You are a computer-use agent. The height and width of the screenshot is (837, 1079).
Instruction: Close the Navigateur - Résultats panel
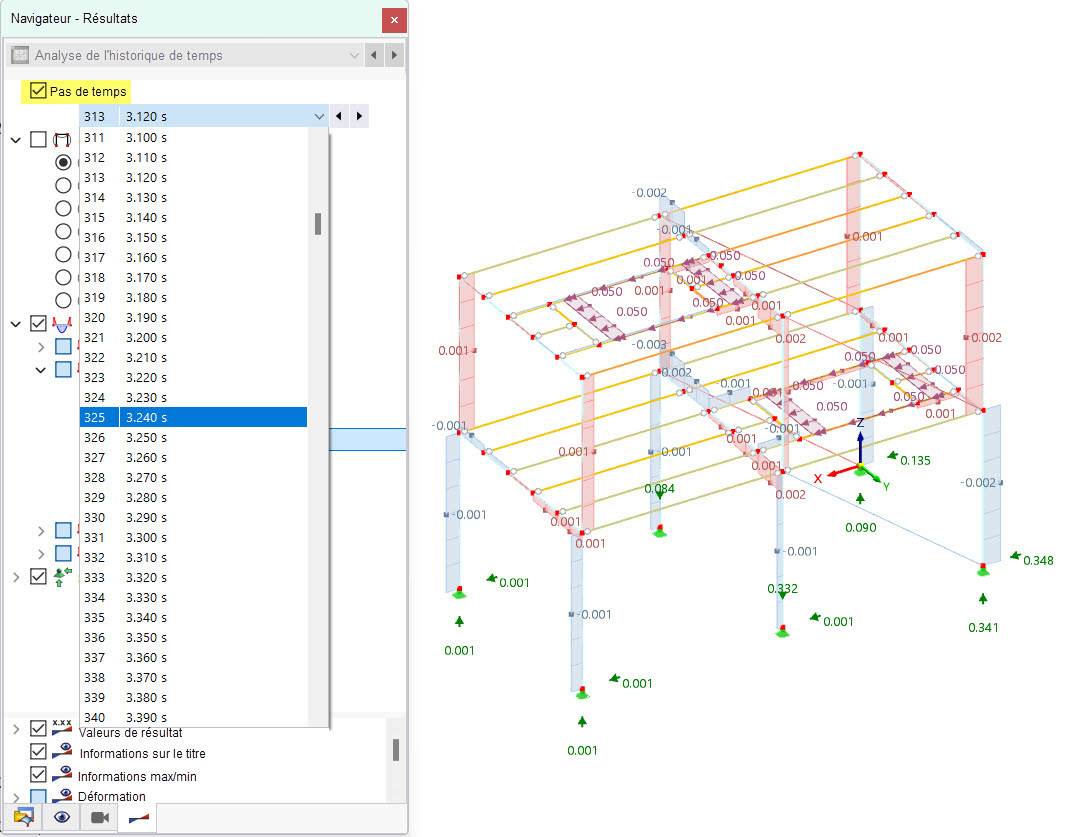(x=394, y=20)
